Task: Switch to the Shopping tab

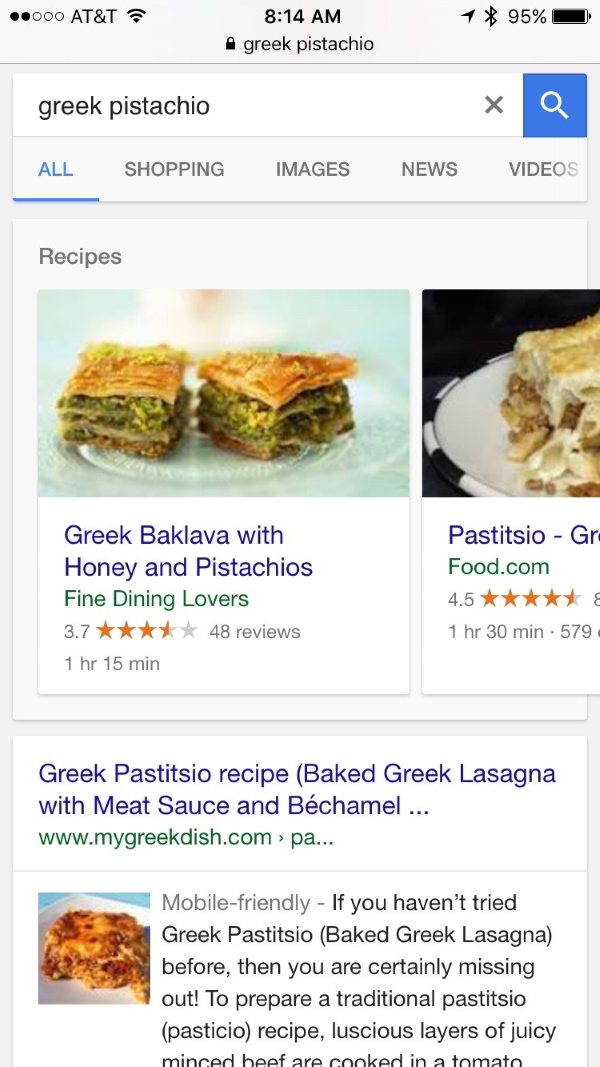Action: [x=174, y=169]
